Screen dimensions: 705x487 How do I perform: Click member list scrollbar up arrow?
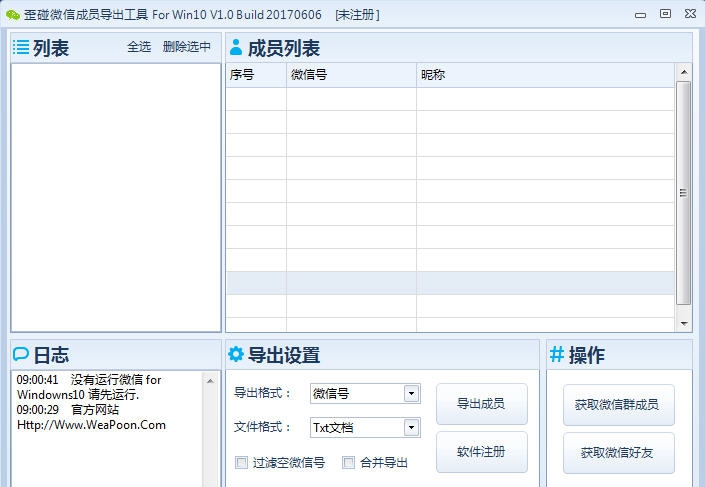tap(684, 72)
